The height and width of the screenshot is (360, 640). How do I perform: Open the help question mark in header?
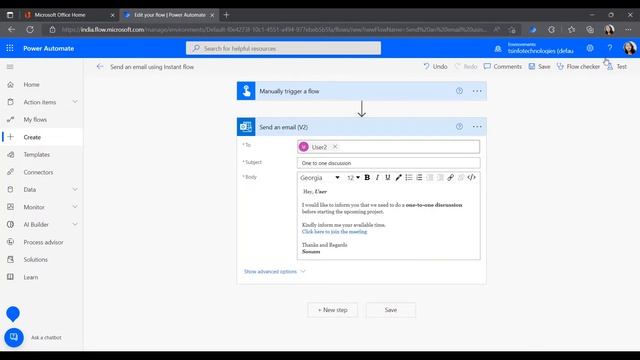[610, 48]
